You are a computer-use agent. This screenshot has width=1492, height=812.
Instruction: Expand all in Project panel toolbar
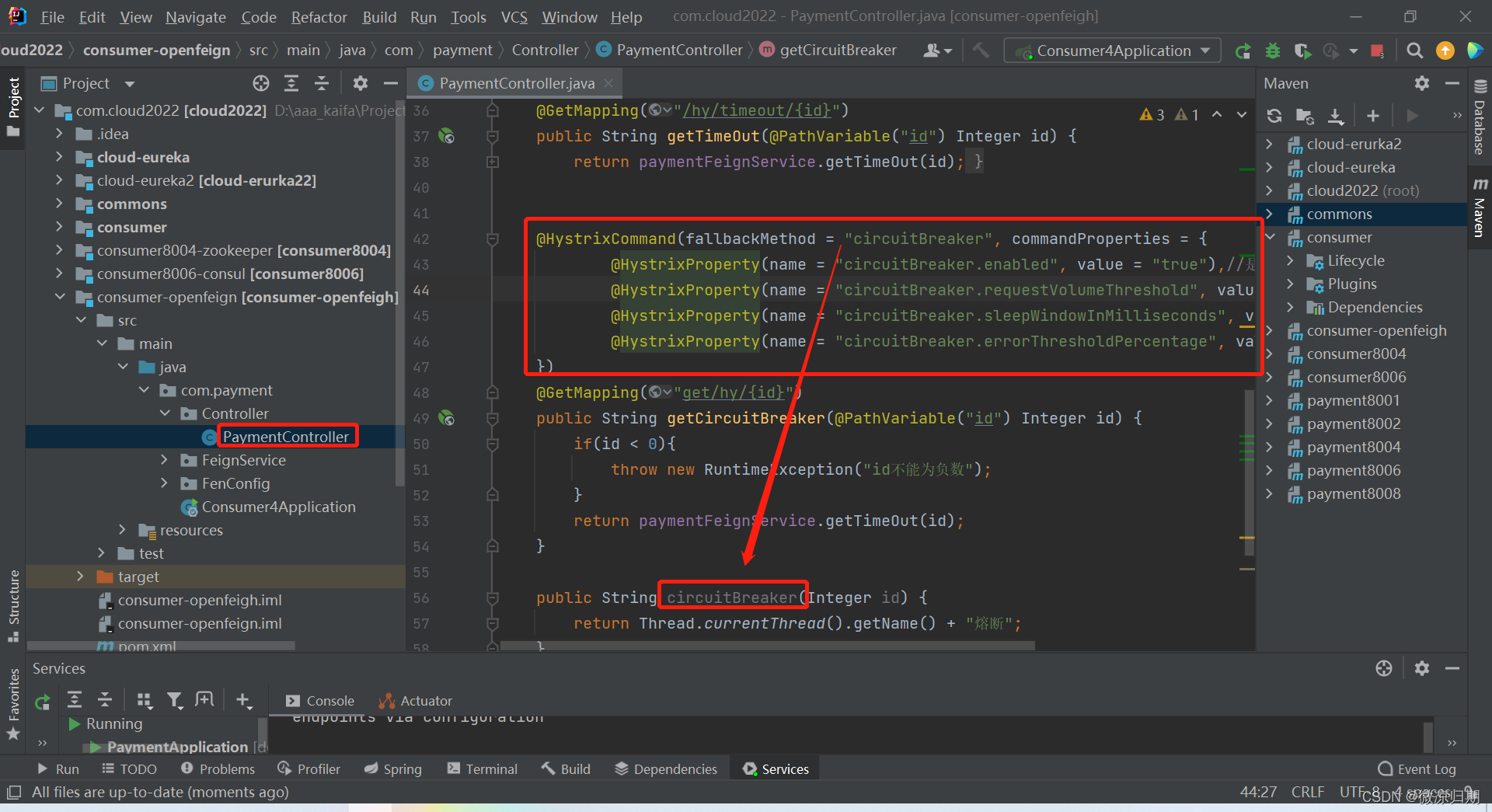(x=291, y=83)
